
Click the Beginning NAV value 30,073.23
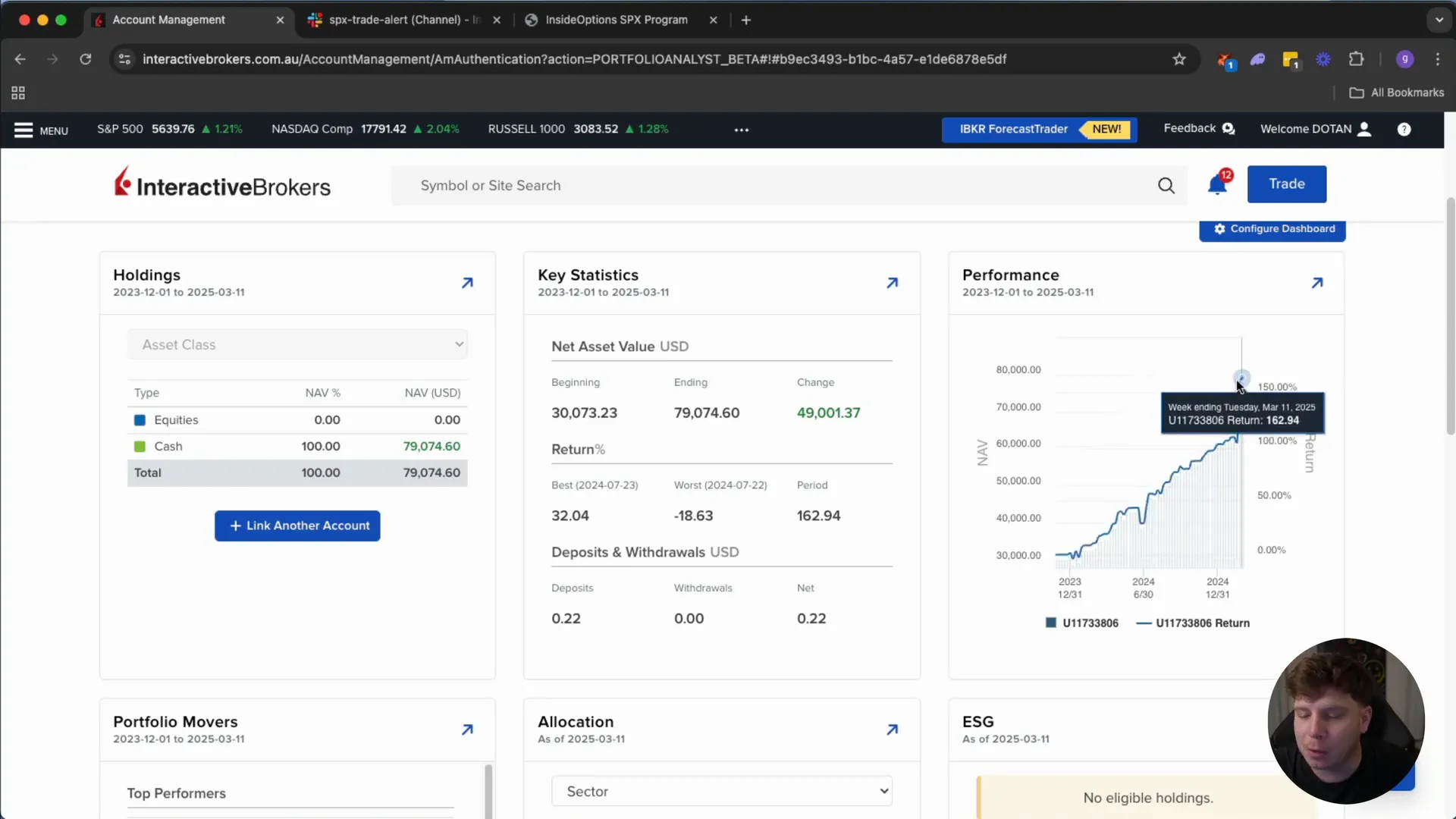coord(584,413)
